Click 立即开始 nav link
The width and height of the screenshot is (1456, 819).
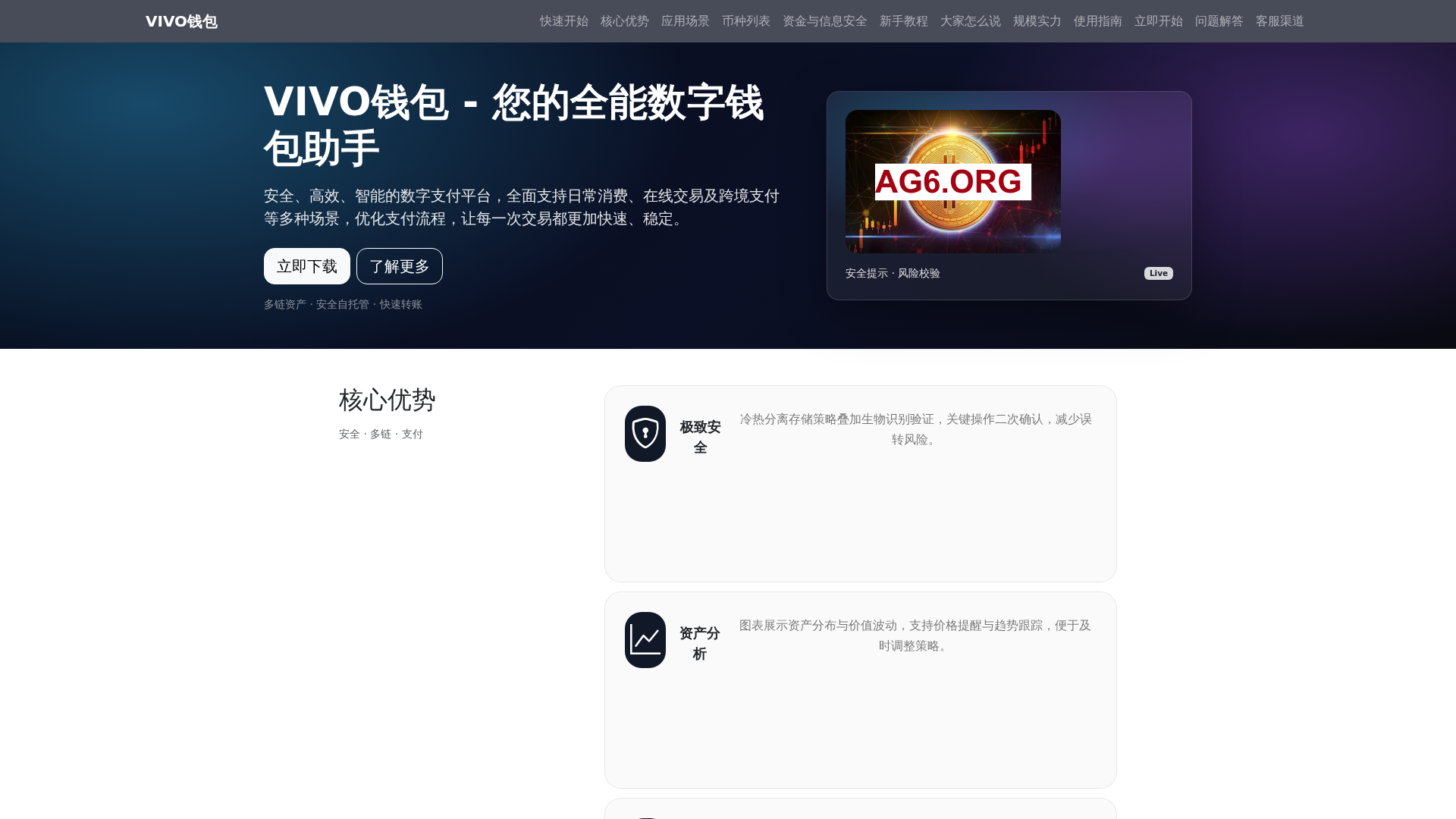point(1159,21)
